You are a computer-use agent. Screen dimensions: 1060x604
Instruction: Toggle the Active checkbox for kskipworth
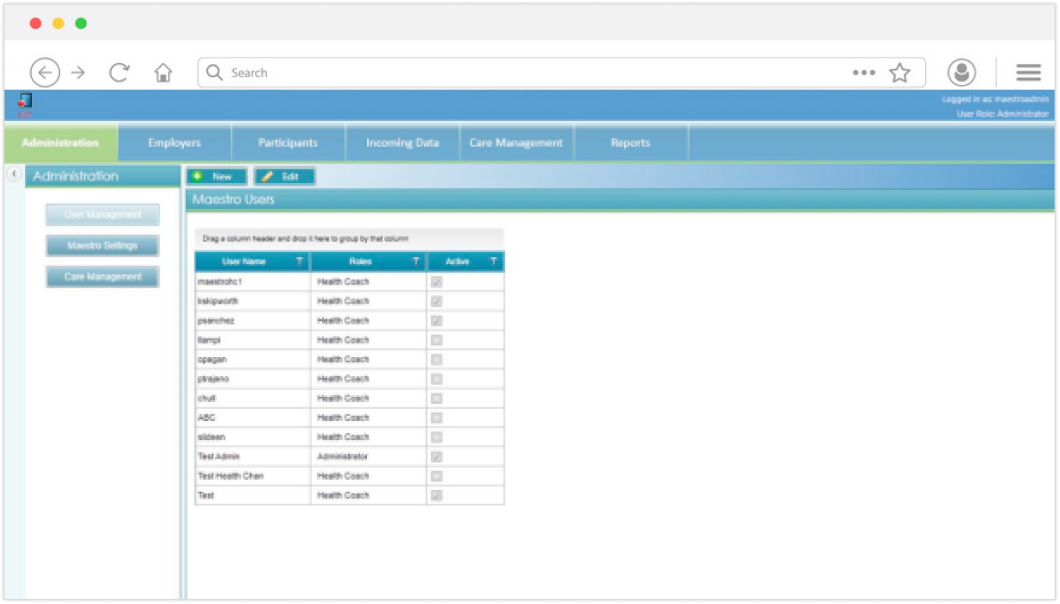pyautogui.click(x=437, y=301)
